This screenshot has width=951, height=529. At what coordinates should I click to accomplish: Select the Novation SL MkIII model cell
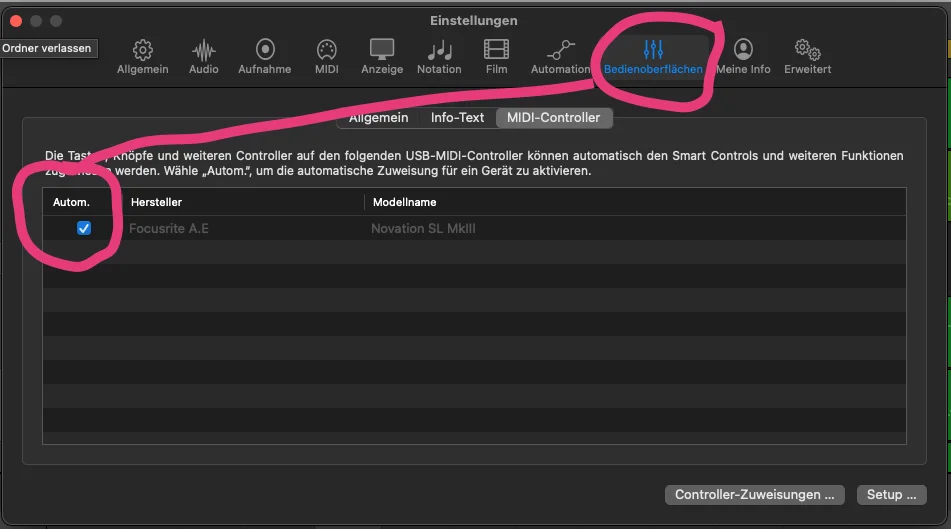pos(423,229)
